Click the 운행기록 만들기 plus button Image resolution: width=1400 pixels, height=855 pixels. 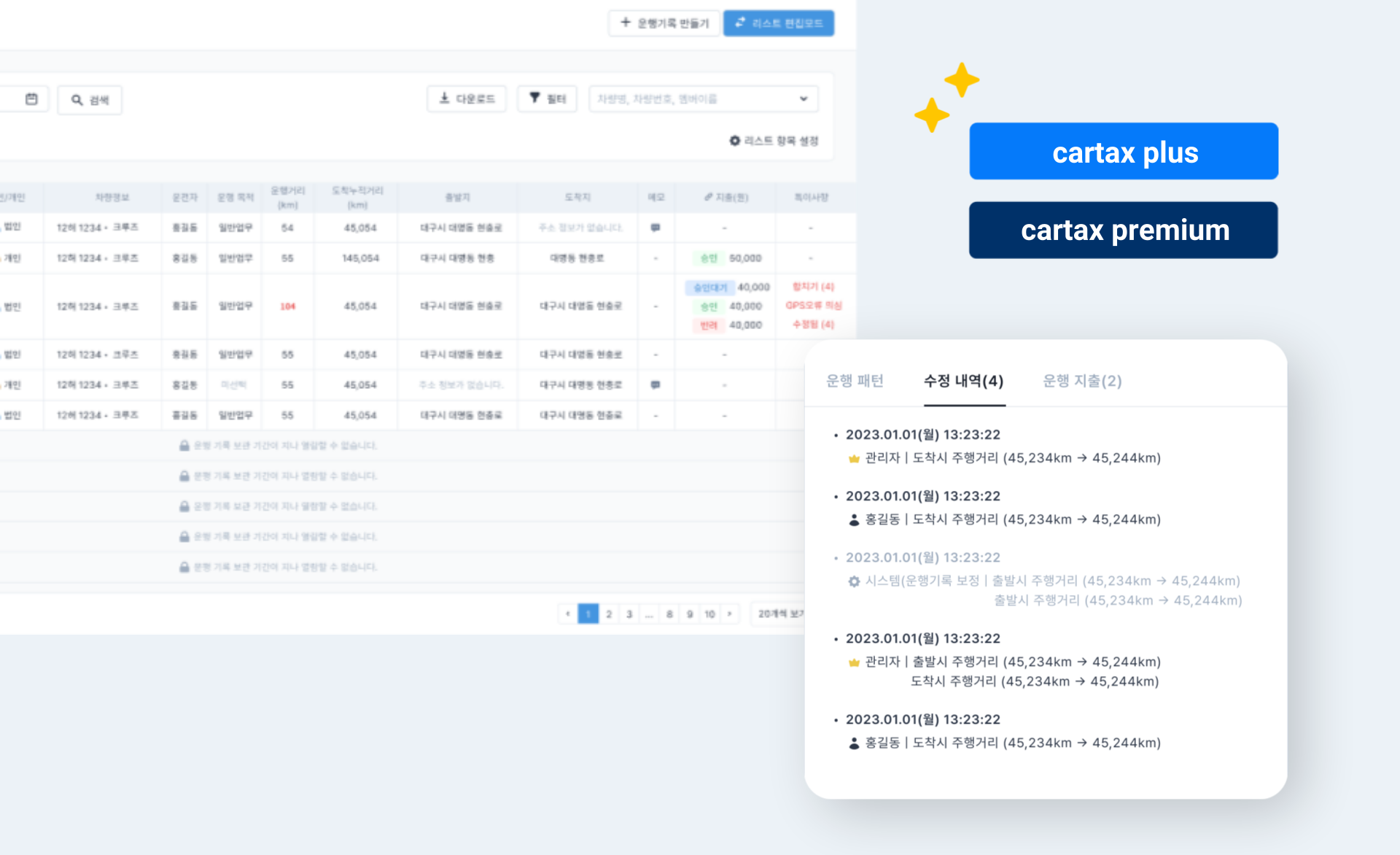[664, 23]
